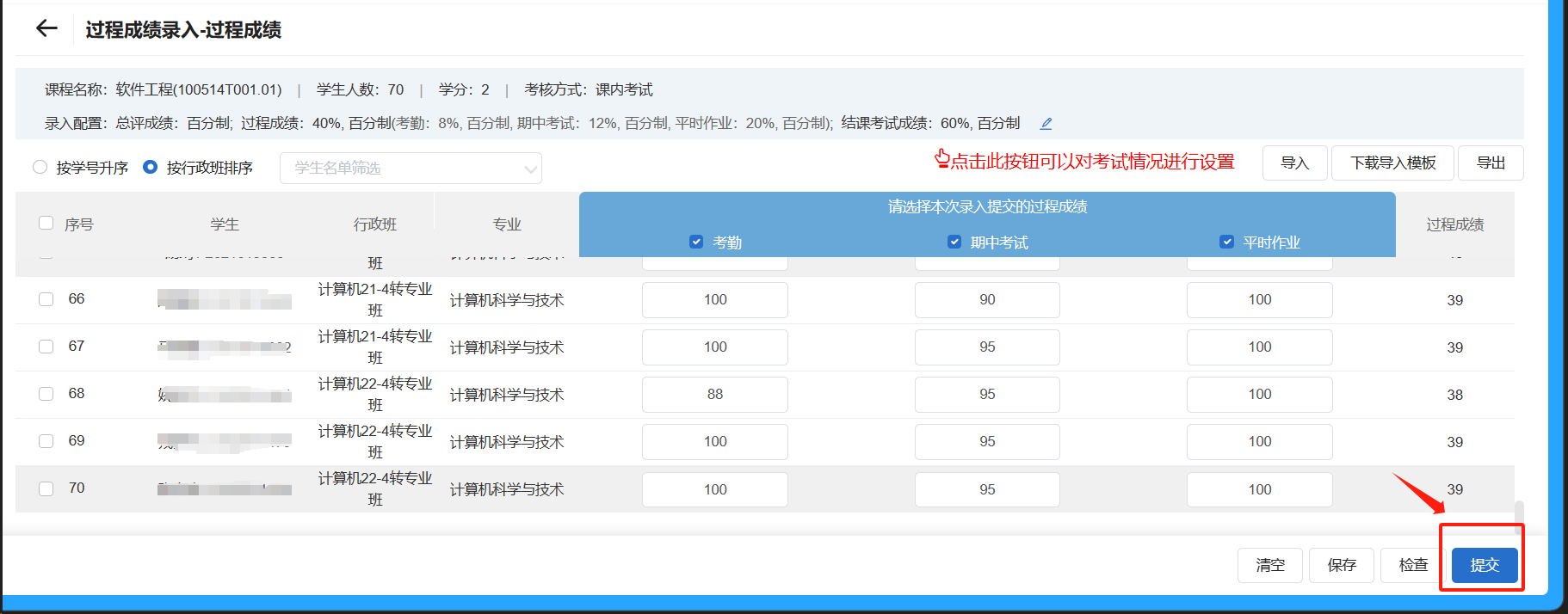The height and width of the screenshot is (614, 1568).
Task: Click the 导出 button
Action: [1490, 163]
